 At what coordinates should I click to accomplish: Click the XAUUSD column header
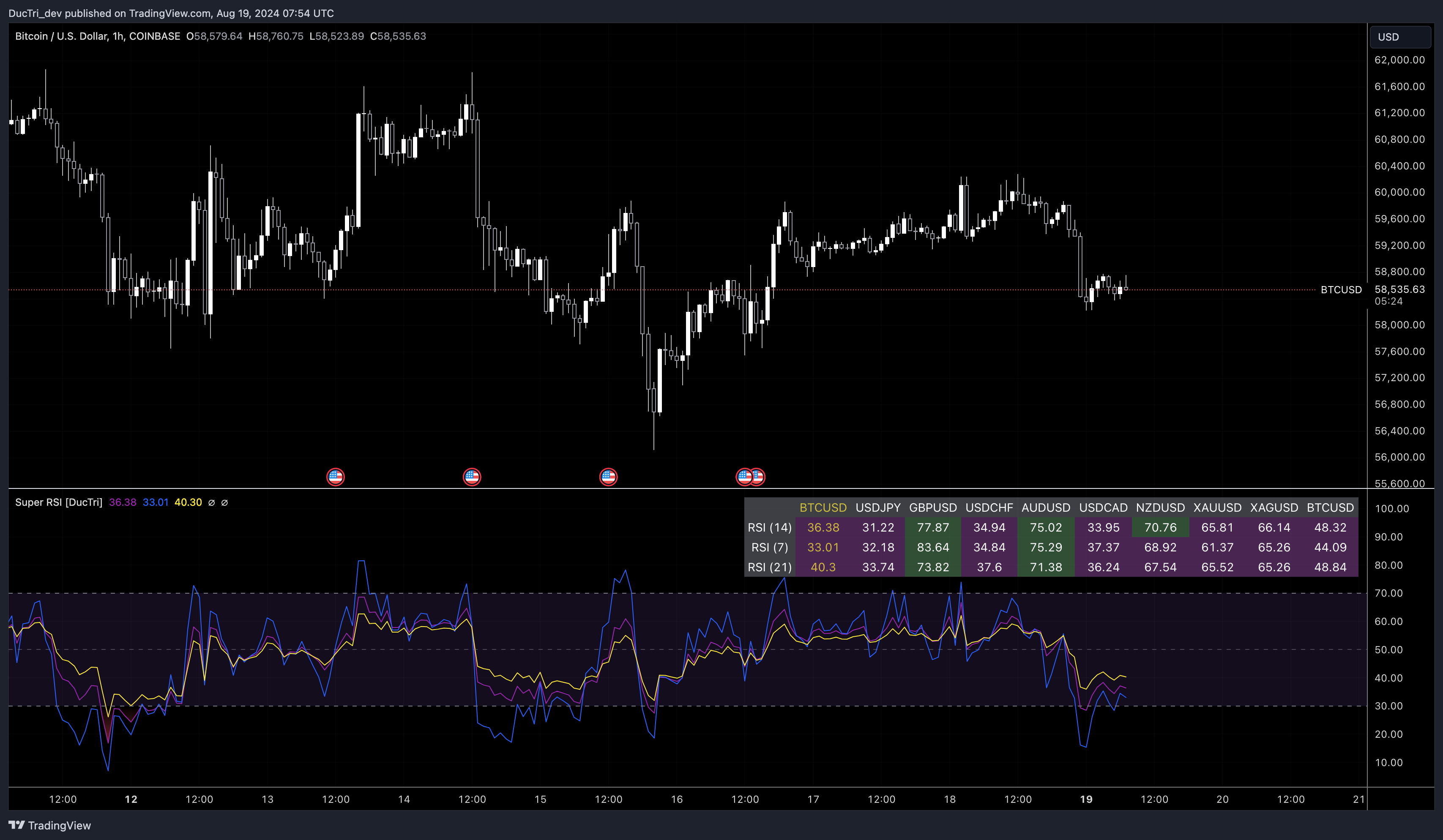coord(1217,507)
